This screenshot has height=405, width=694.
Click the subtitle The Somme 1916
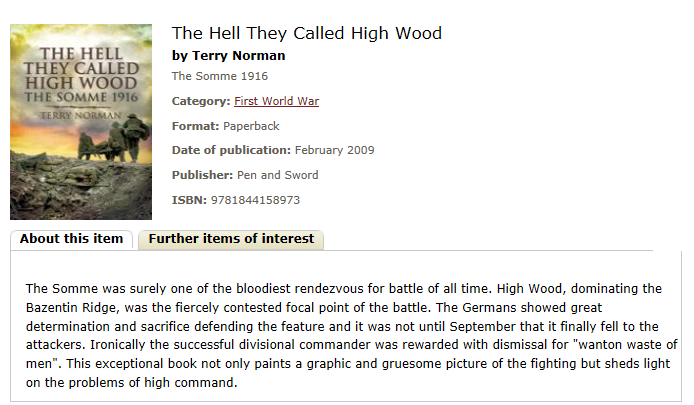click(220, 76)
